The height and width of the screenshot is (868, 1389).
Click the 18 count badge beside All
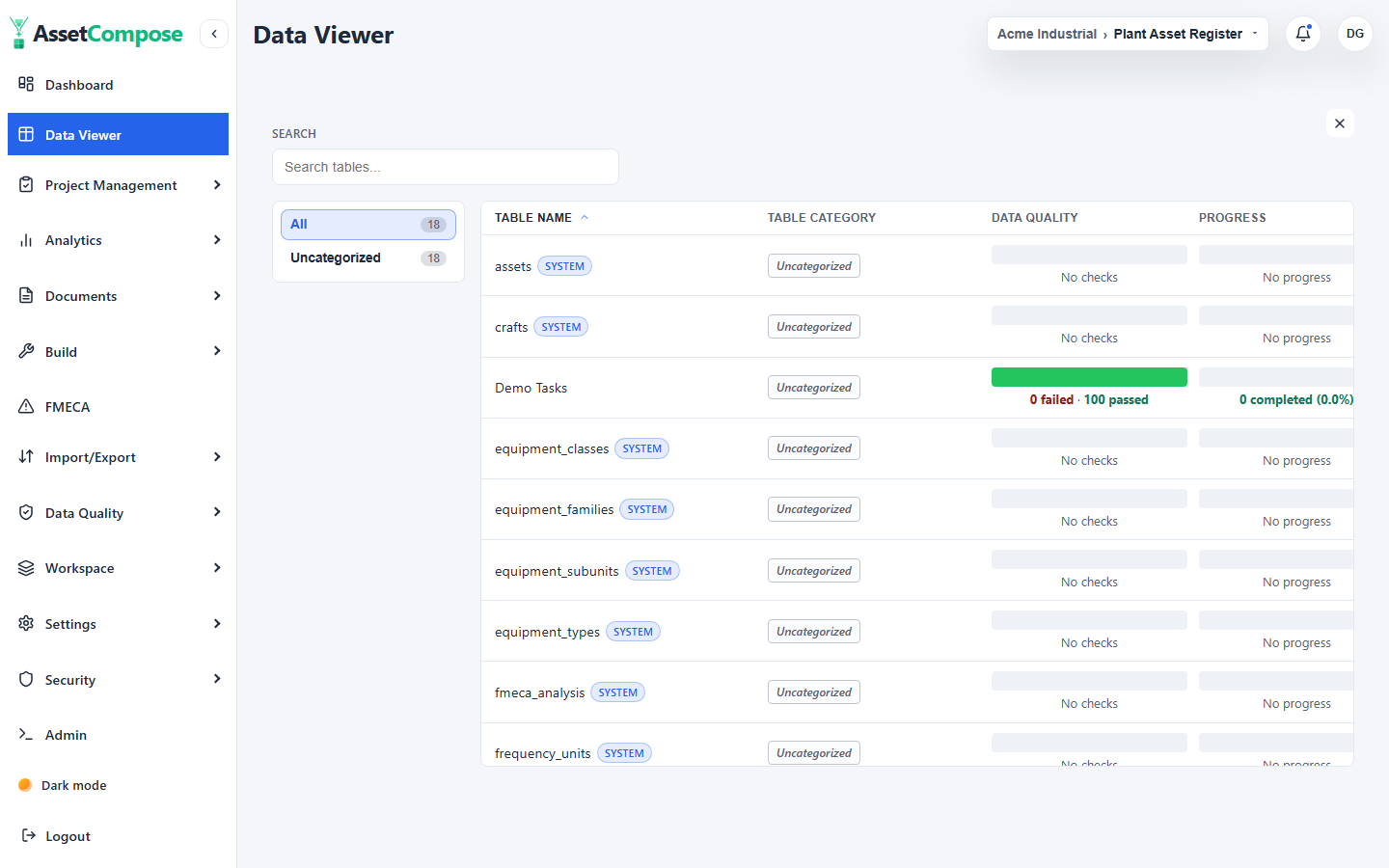click(433, 225)
